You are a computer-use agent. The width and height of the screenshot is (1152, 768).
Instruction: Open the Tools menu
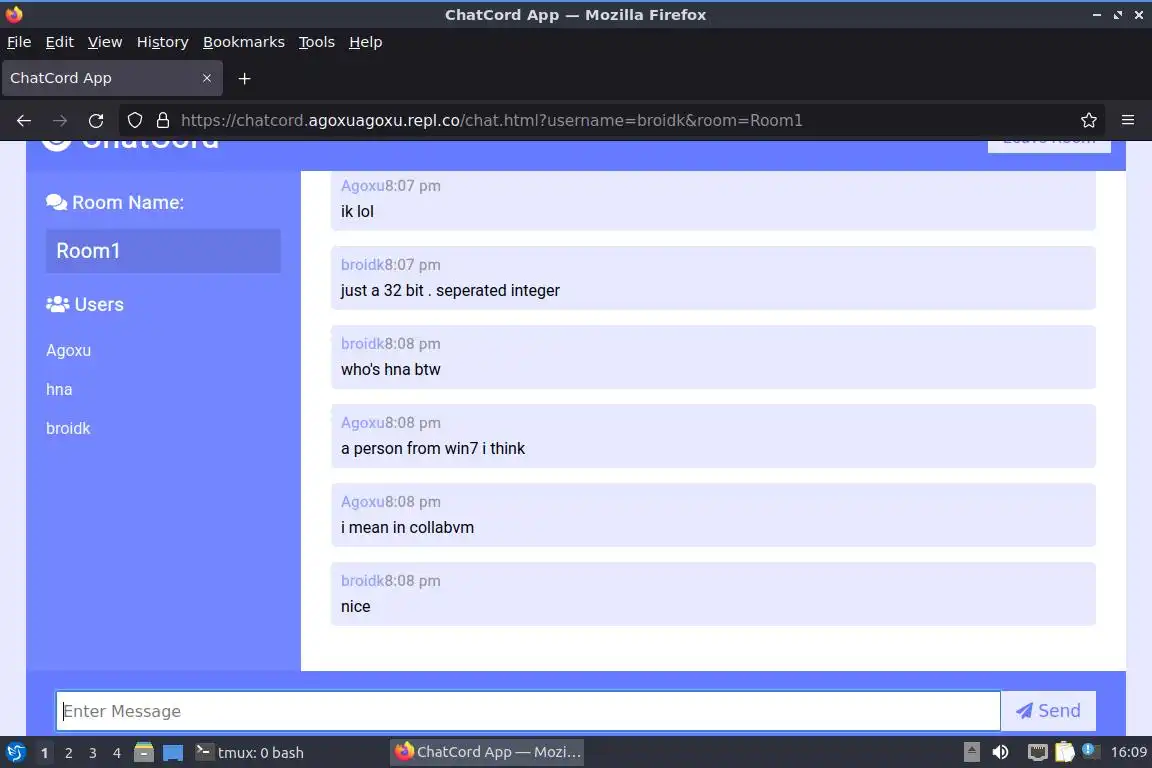(317, 42)
